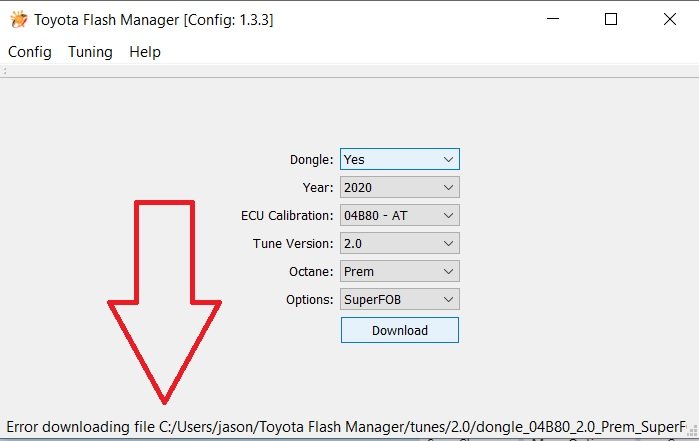Expand the Tune Version dropdown
The height and width of the screenshot is (441, 699).
[399, 243]
